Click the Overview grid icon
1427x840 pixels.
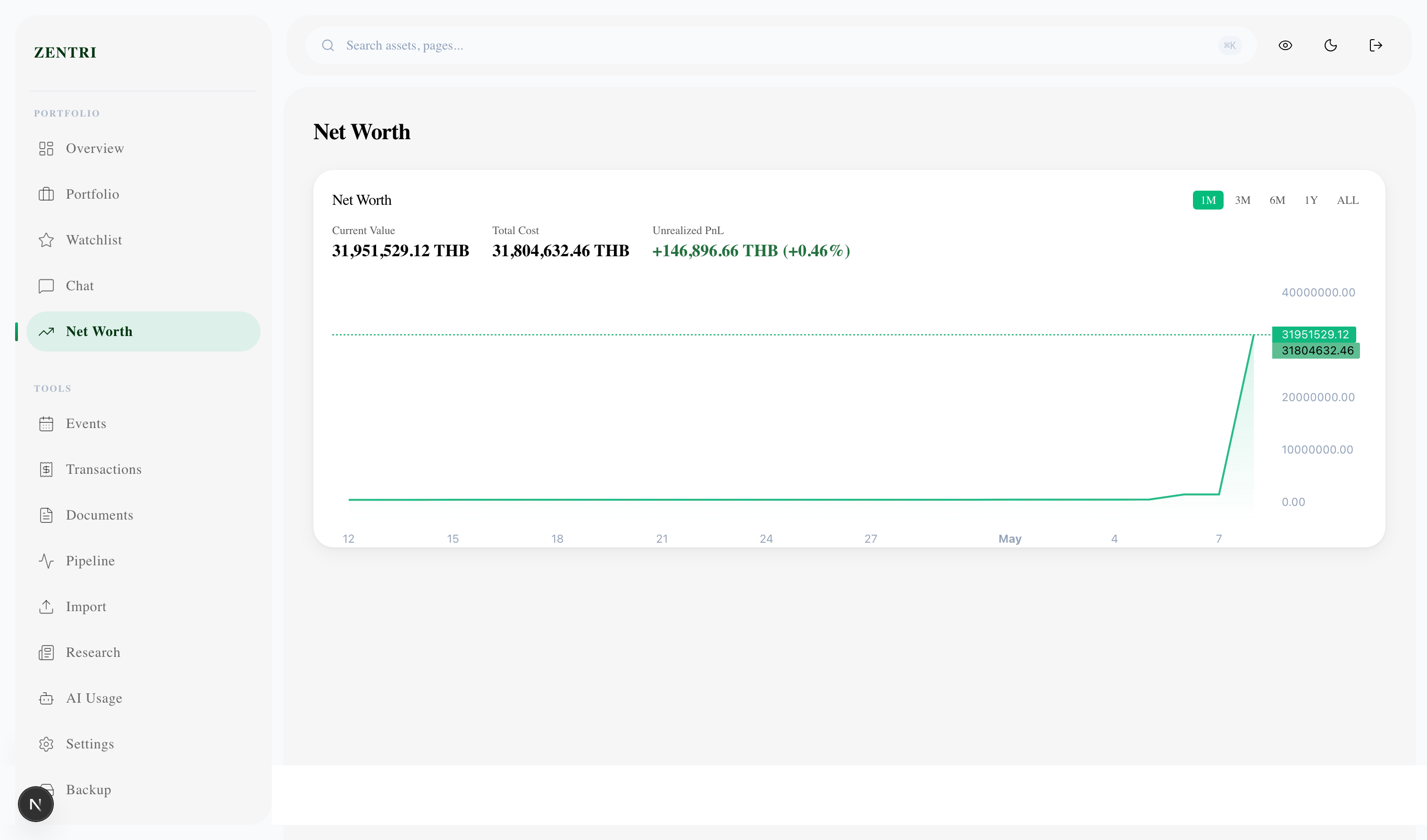pos(46,148)
